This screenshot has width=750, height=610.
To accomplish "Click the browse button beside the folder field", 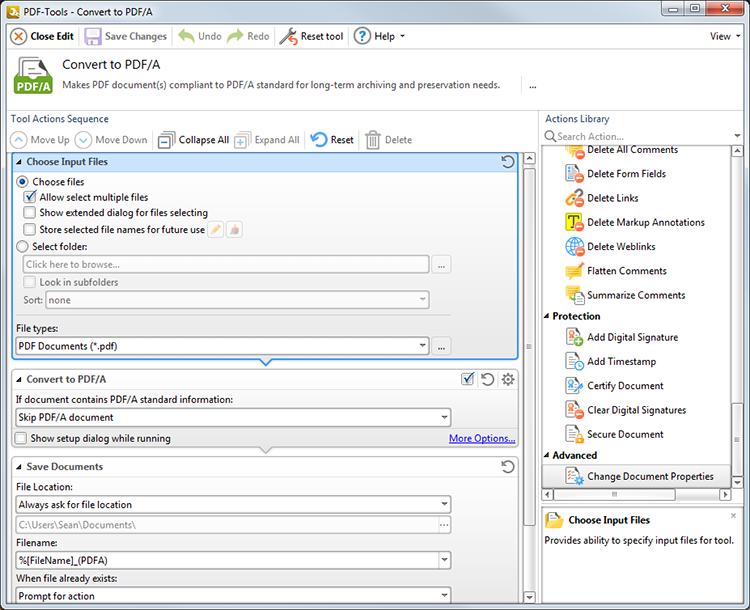I will [x=441, y=265].
